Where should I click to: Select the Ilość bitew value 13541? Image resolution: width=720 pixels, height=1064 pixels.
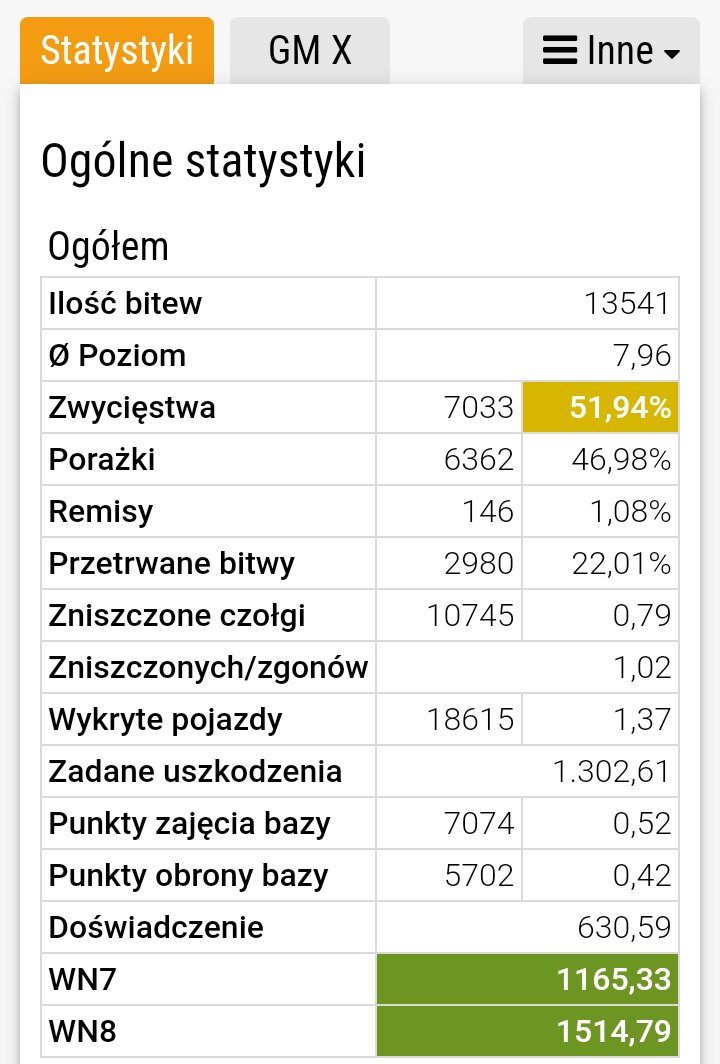(628, 303)
